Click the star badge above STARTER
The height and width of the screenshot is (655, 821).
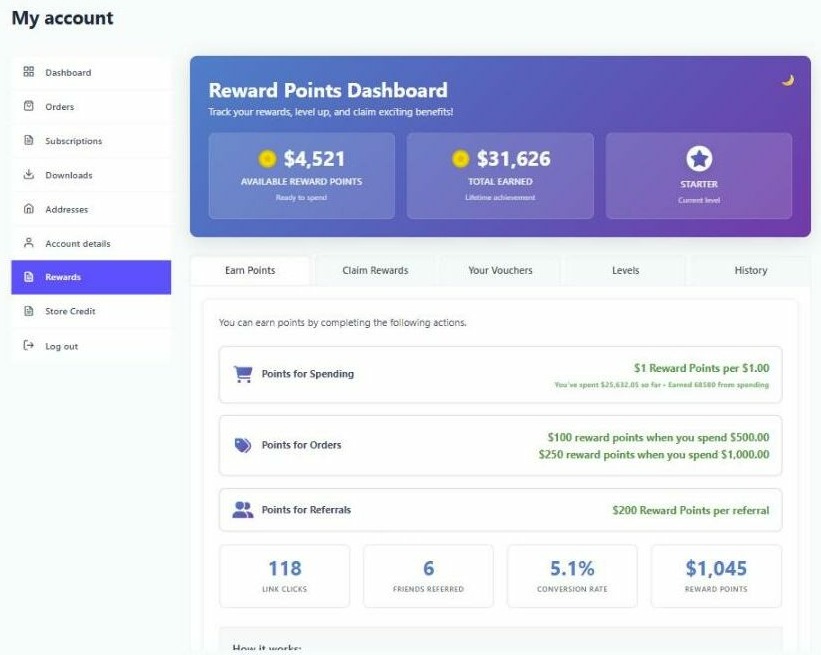pyautogui.click(x=699, y=159)
